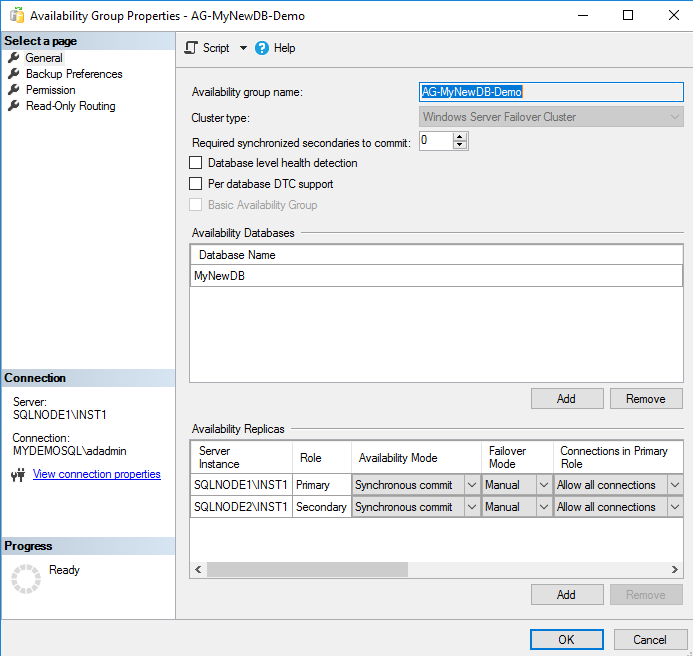Click the wrench icon beside Backup Preferences
This screenshot has height=656, width=693.
coord(14,73)
